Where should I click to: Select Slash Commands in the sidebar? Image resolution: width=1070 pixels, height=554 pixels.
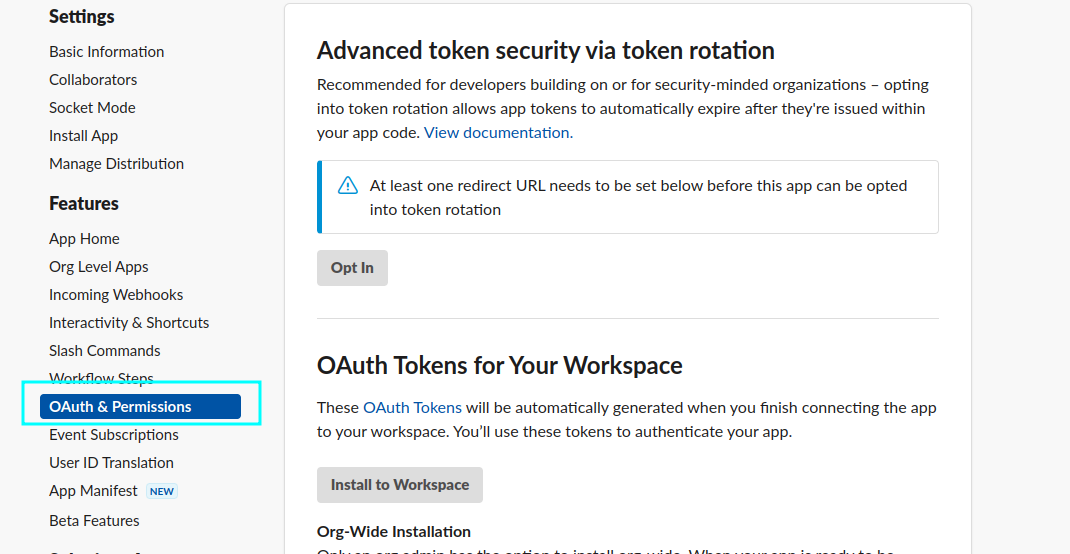(x=104, y=351)
